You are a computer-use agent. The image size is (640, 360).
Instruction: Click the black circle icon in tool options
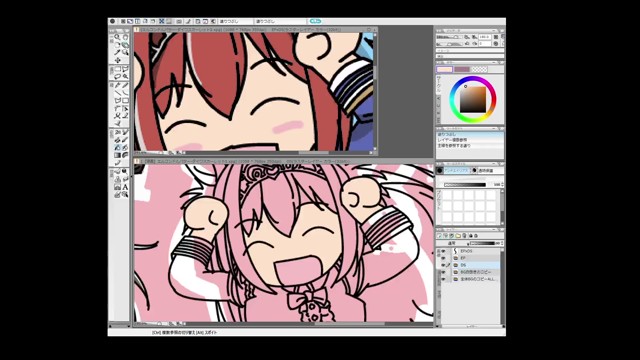pos(440,171)
